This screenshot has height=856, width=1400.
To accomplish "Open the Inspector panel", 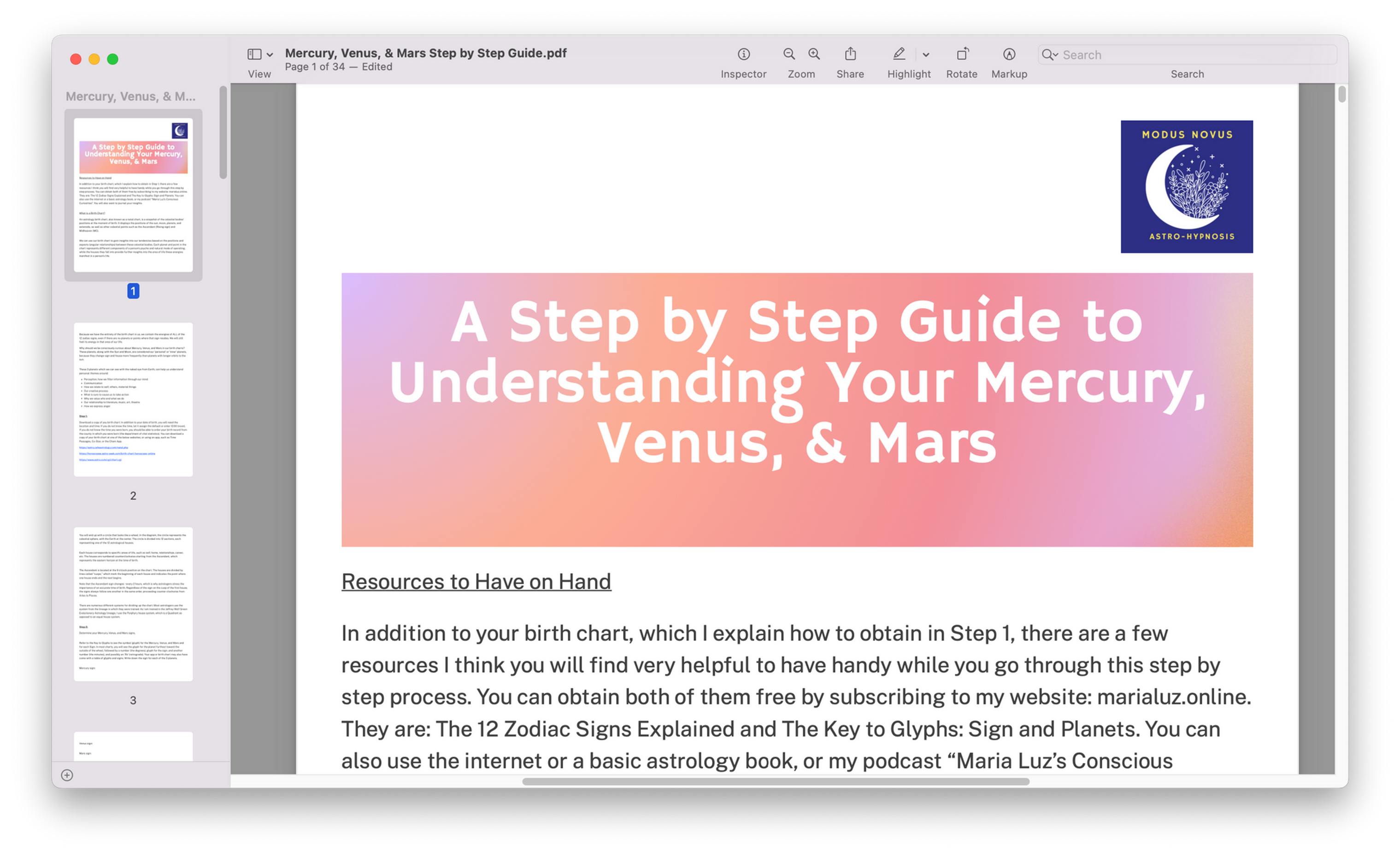I will coord(743,54).
